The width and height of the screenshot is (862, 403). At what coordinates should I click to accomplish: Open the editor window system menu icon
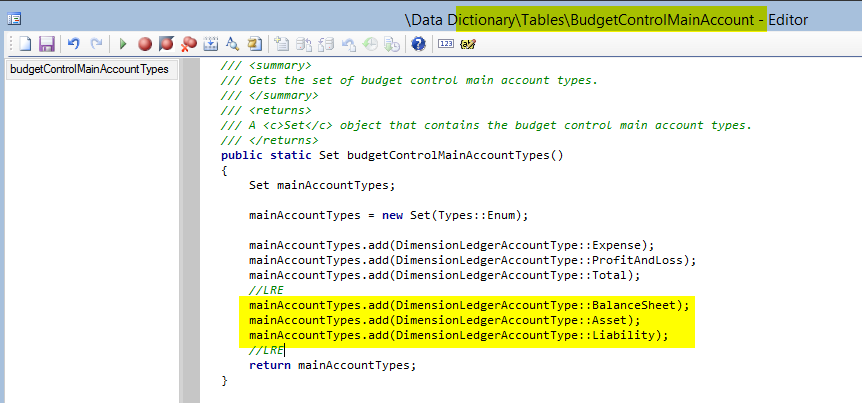tap(14, 18)
